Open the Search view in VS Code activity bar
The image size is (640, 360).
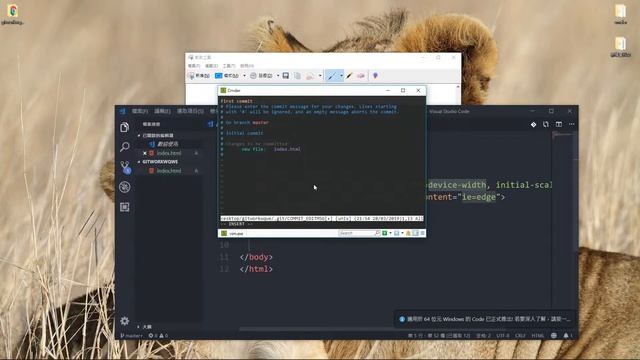pos(125,147)
